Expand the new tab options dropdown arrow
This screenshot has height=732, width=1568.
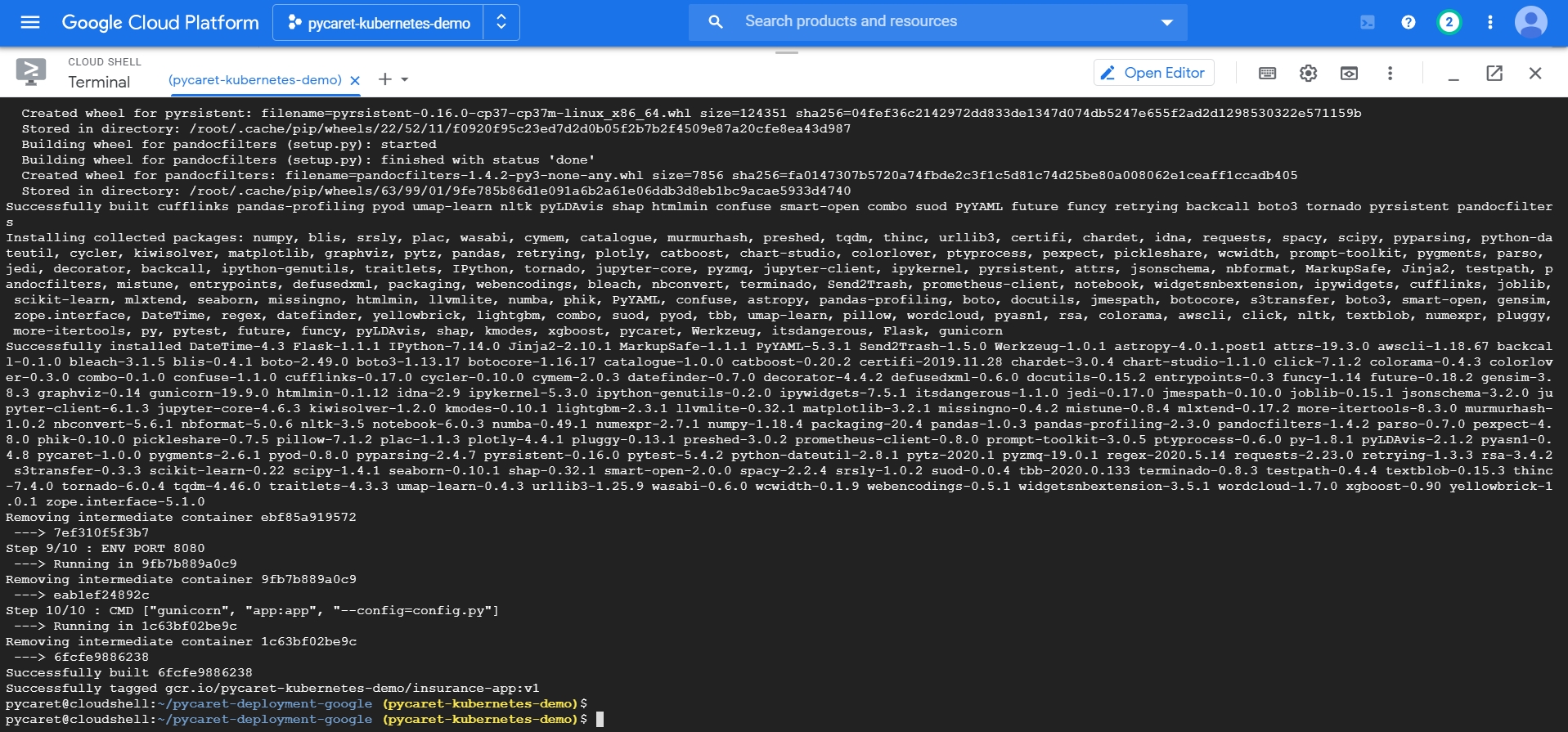[405, 80]
